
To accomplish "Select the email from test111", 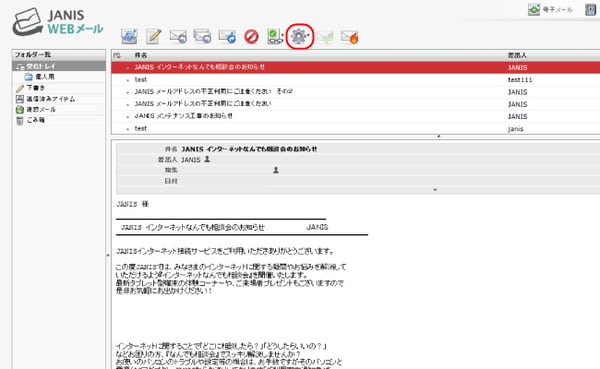I will coord(356,80).
